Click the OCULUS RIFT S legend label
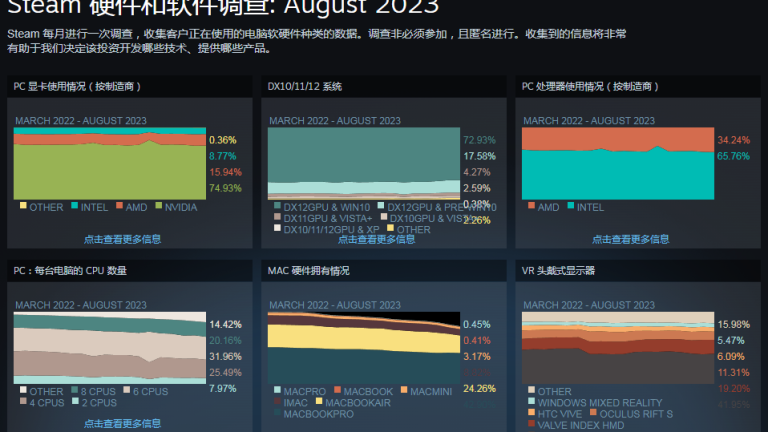The image size is (768, 432). [636, 414]
